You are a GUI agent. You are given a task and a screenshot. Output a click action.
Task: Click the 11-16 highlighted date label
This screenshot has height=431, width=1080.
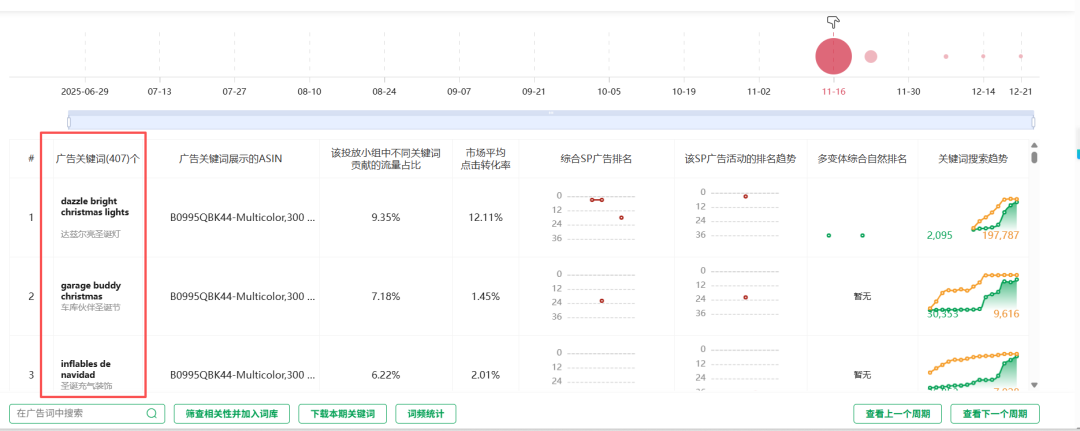point(833,92)
